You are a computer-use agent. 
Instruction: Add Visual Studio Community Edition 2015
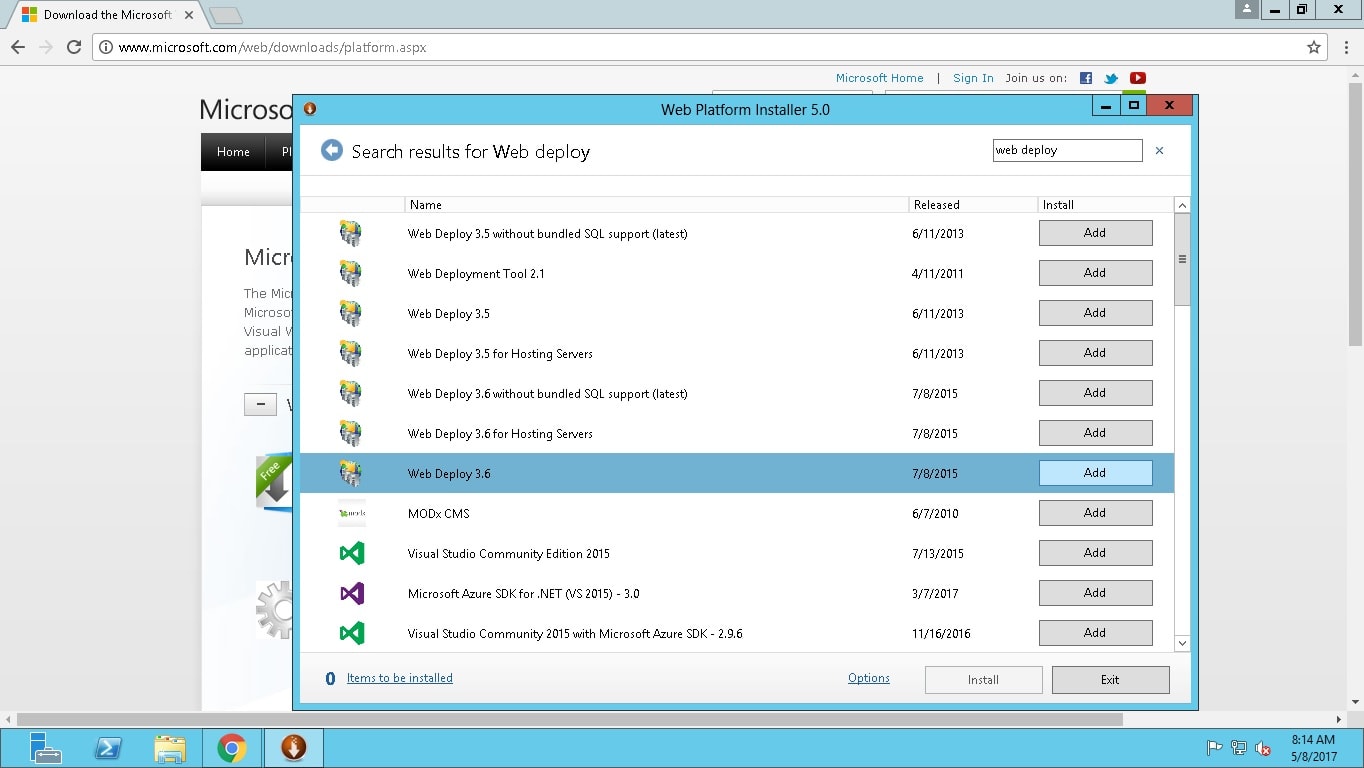1095,553
